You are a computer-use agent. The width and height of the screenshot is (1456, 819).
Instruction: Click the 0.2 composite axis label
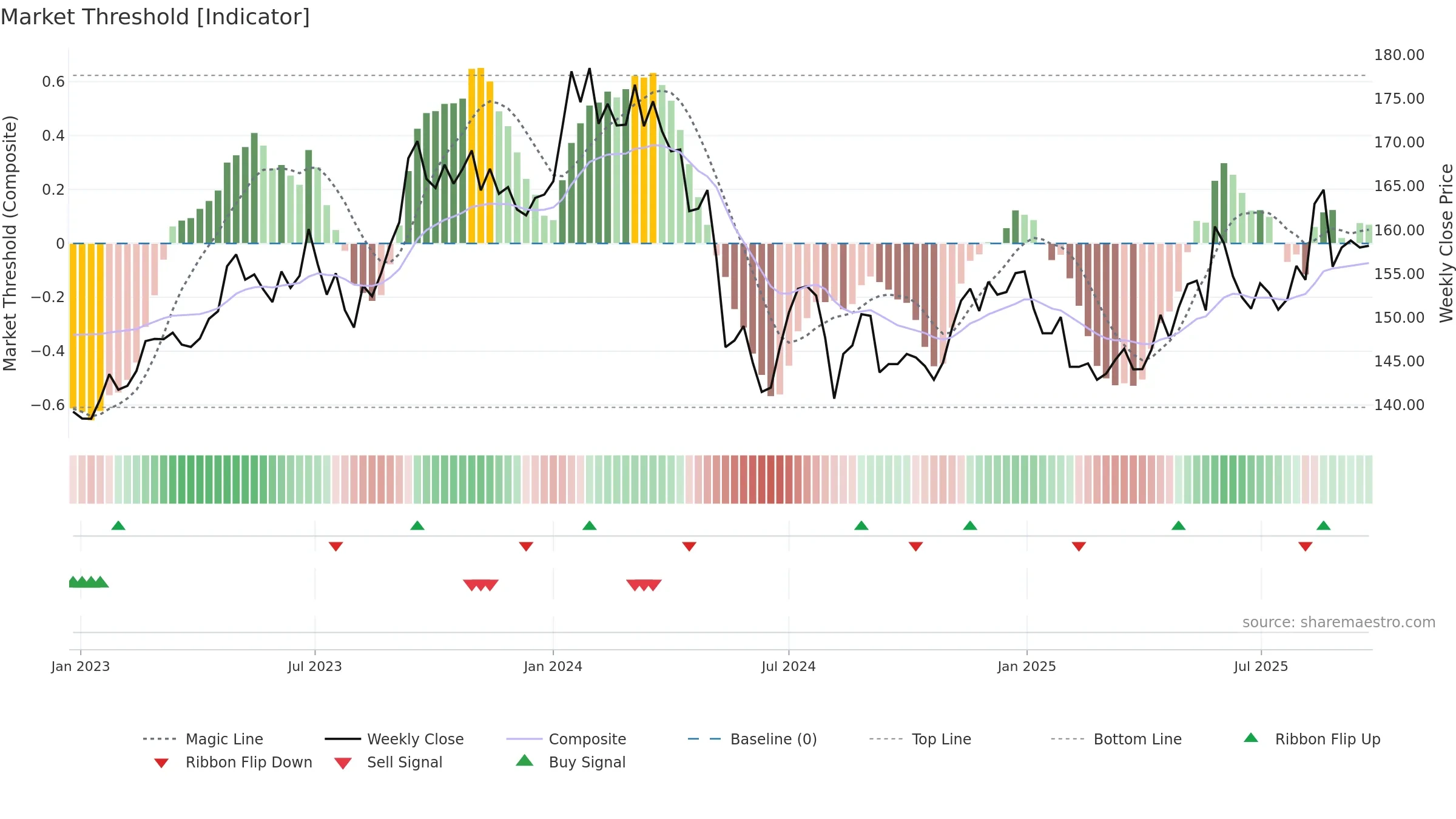tap(53, 190)
